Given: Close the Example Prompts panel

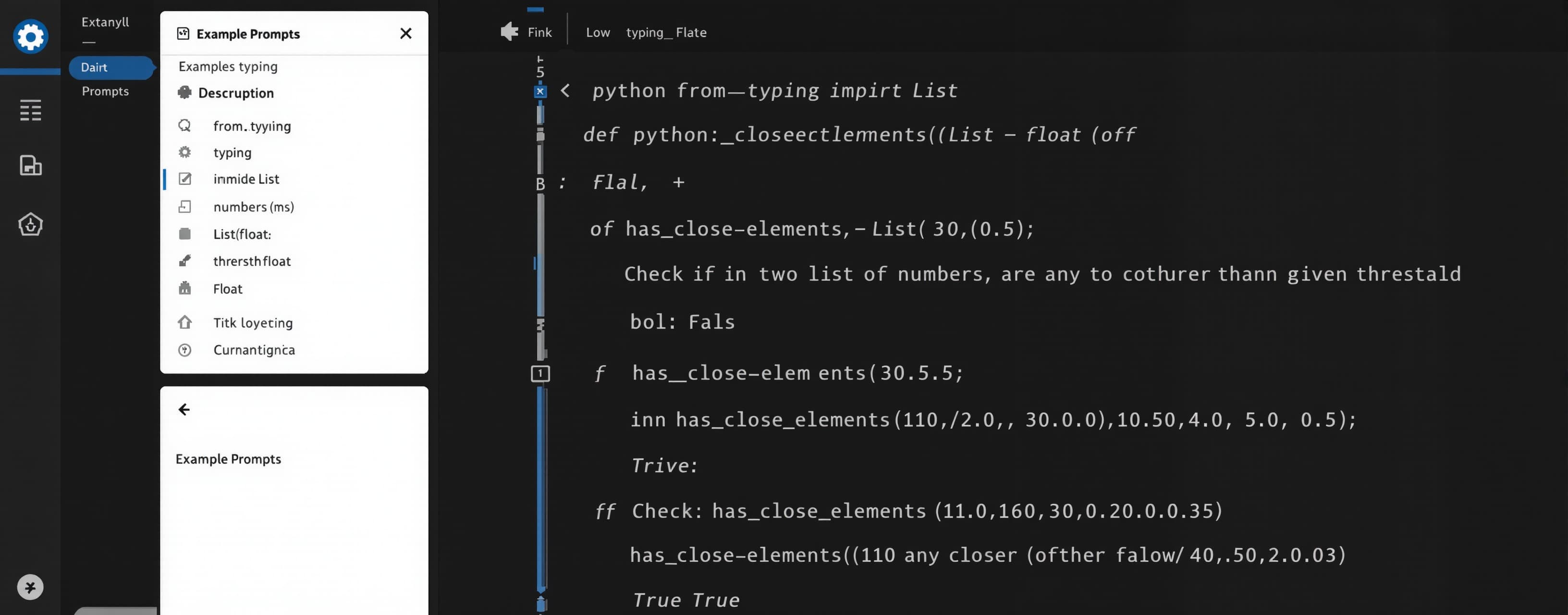Looking at the screenshot, I should [x=406, y=34].
